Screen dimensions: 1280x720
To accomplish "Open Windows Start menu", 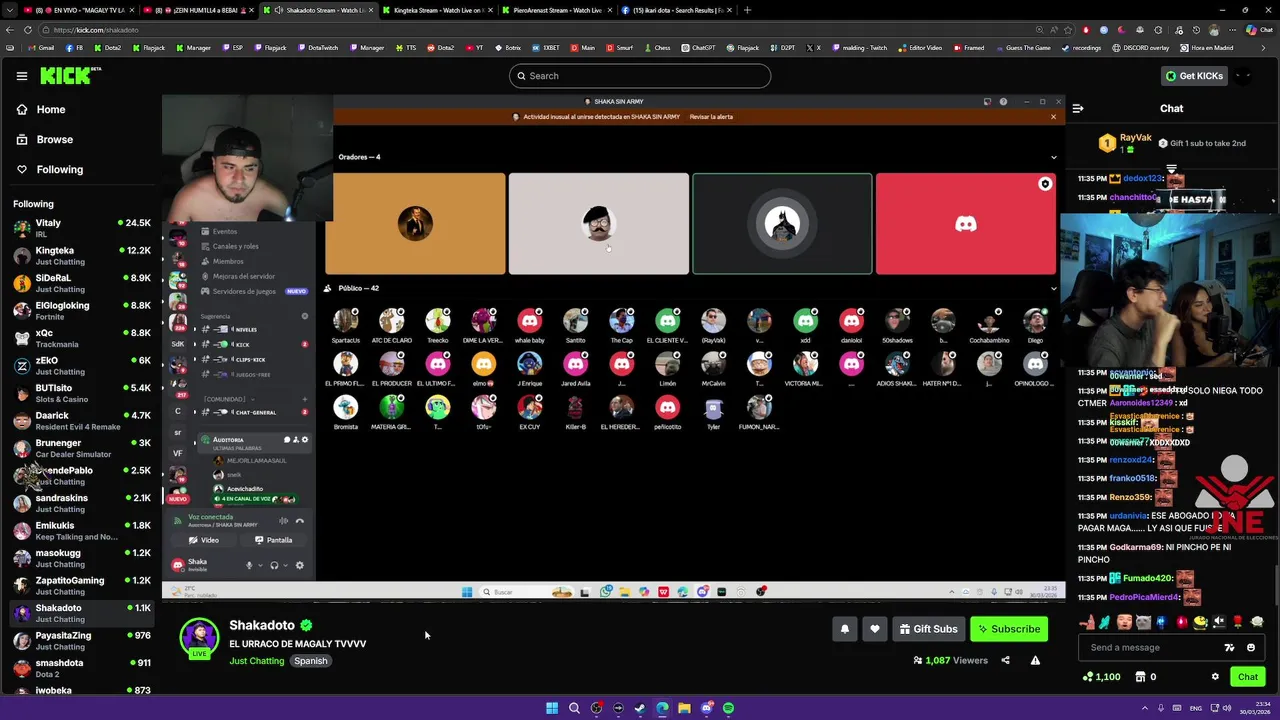I will [552, 708].
